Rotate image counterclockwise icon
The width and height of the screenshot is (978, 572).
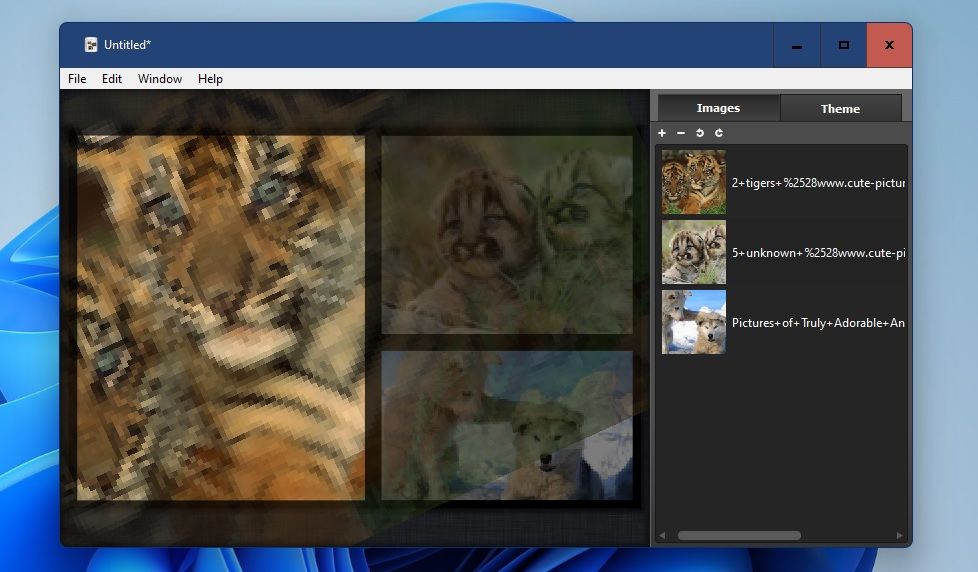click(700, 133)
